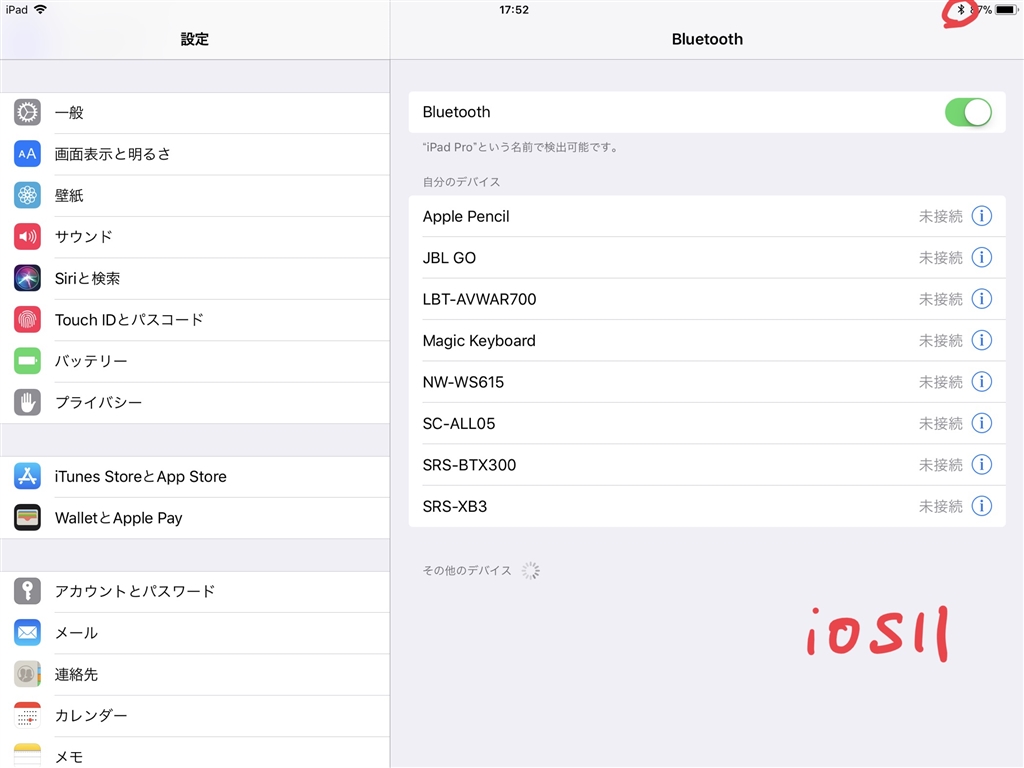Open 一般 settings
Screen dimensions: 1024x768
click(195, 112)
